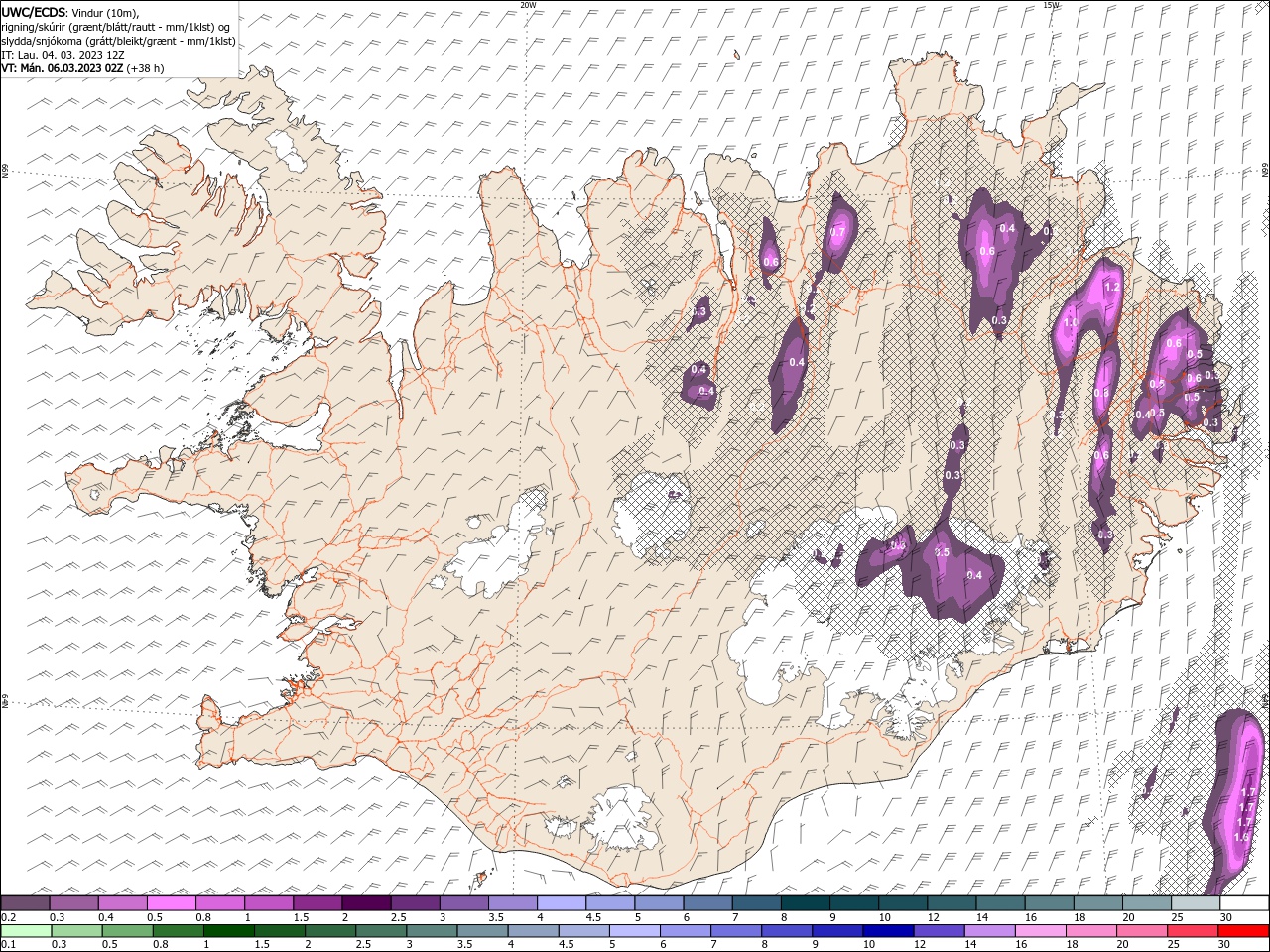Image resolution: width=1270 pixels, height=952 pixels.
Task: Click the 0.7 snowfall value on the map
Action: click(836, 233)
